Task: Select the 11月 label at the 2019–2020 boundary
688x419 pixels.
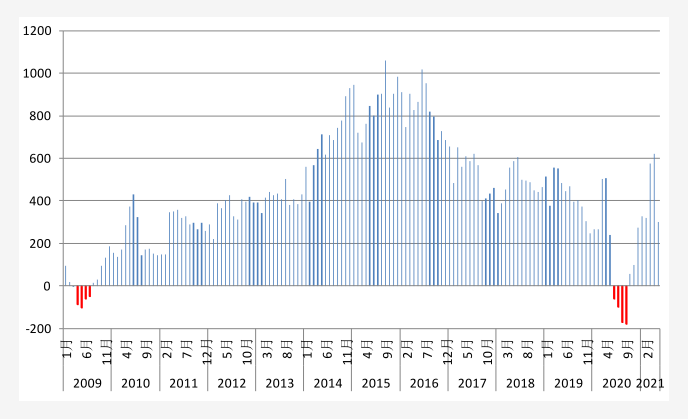Action: [588, 352]
